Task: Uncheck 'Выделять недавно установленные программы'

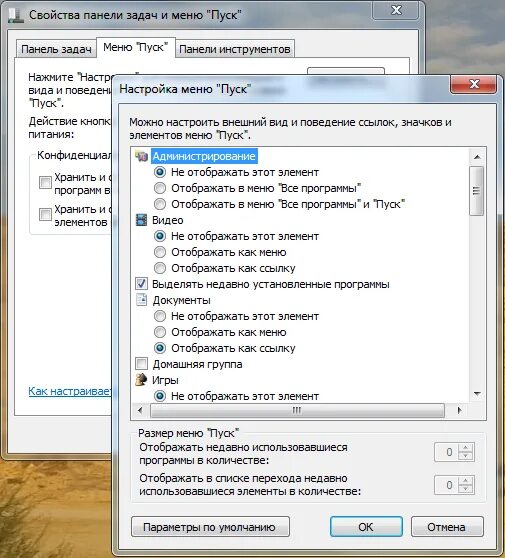Action: (x=141, y=284)
